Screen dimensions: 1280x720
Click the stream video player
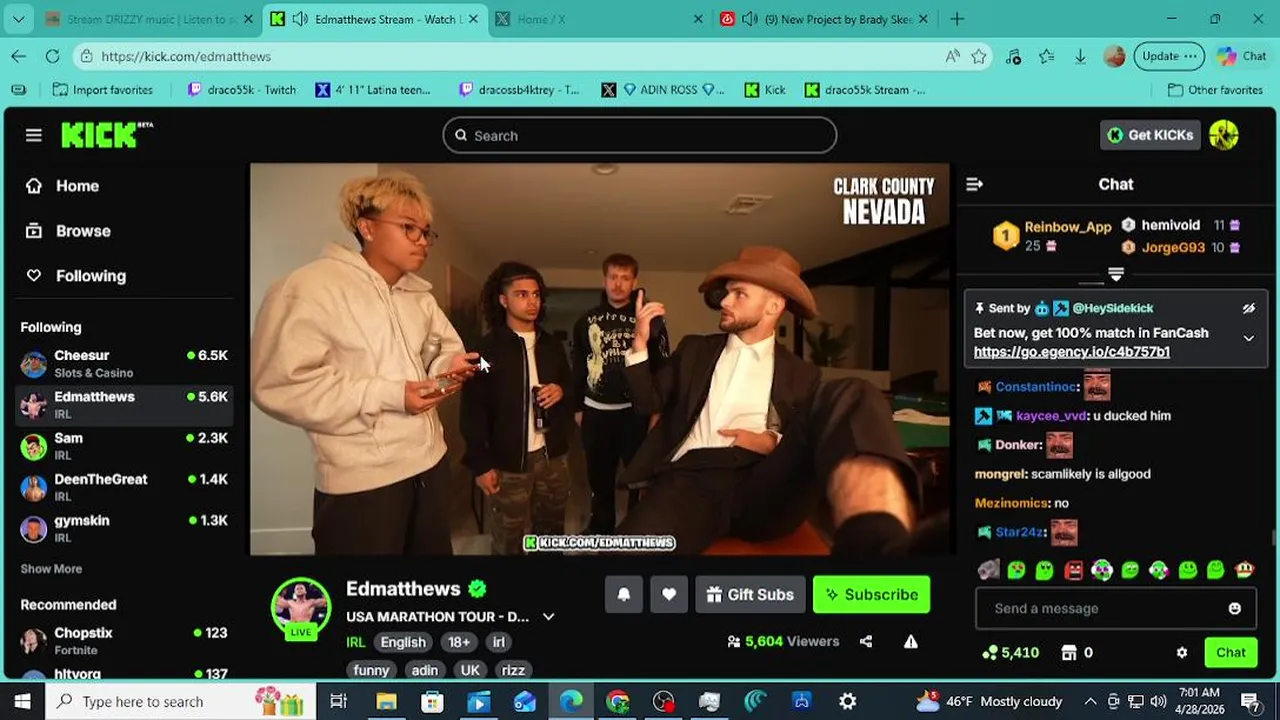pos(600,359)
